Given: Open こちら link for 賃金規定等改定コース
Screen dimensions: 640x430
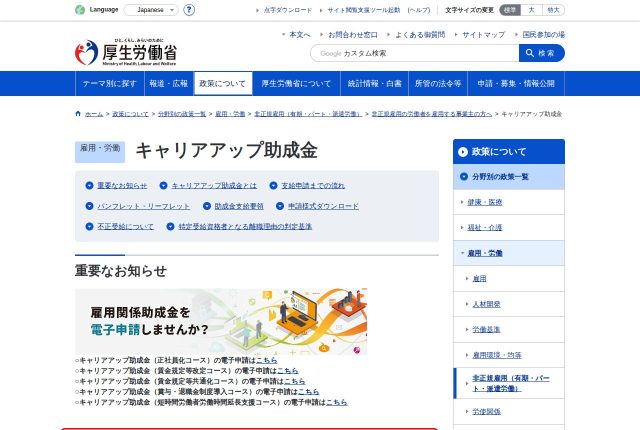Looking at the screenshot, I should (x=288, y=371).
